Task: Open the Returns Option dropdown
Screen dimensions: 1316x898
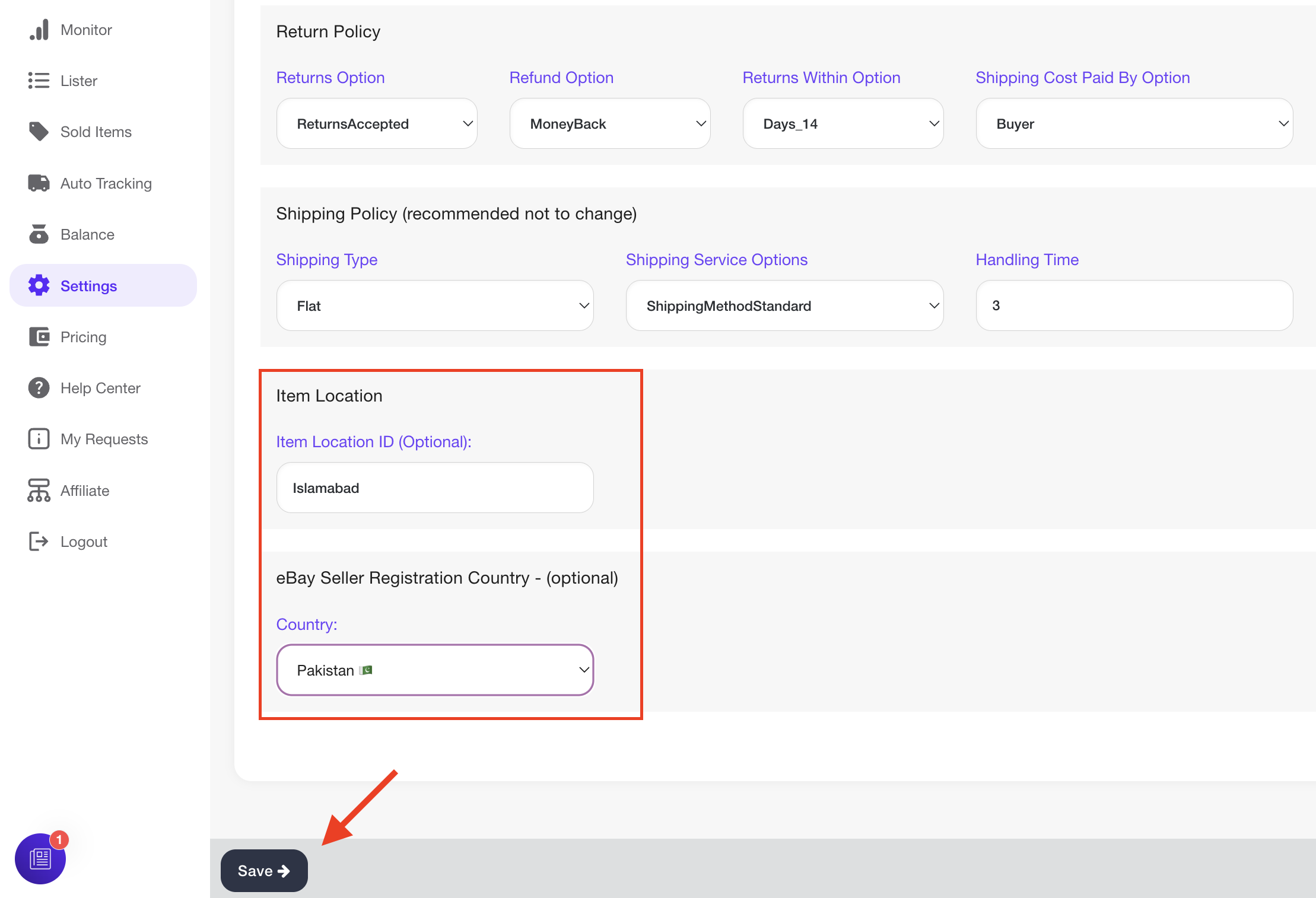Action: pyautogui.click(x=377, y=124)
